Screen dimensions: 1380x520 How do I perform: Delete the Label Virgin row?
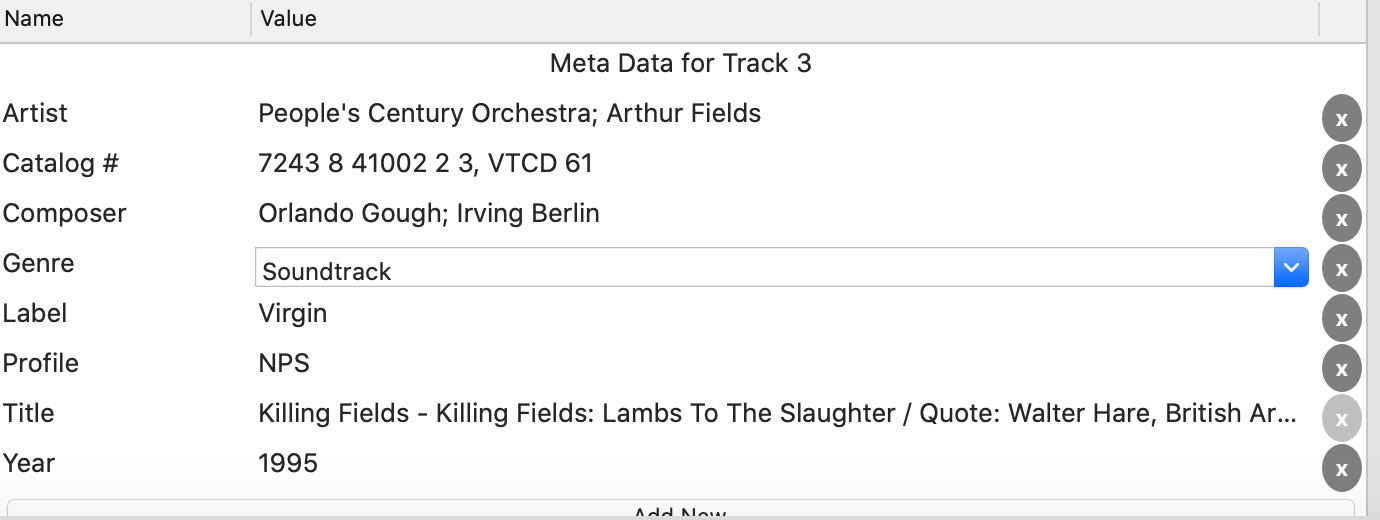(x=1341, y=319)
